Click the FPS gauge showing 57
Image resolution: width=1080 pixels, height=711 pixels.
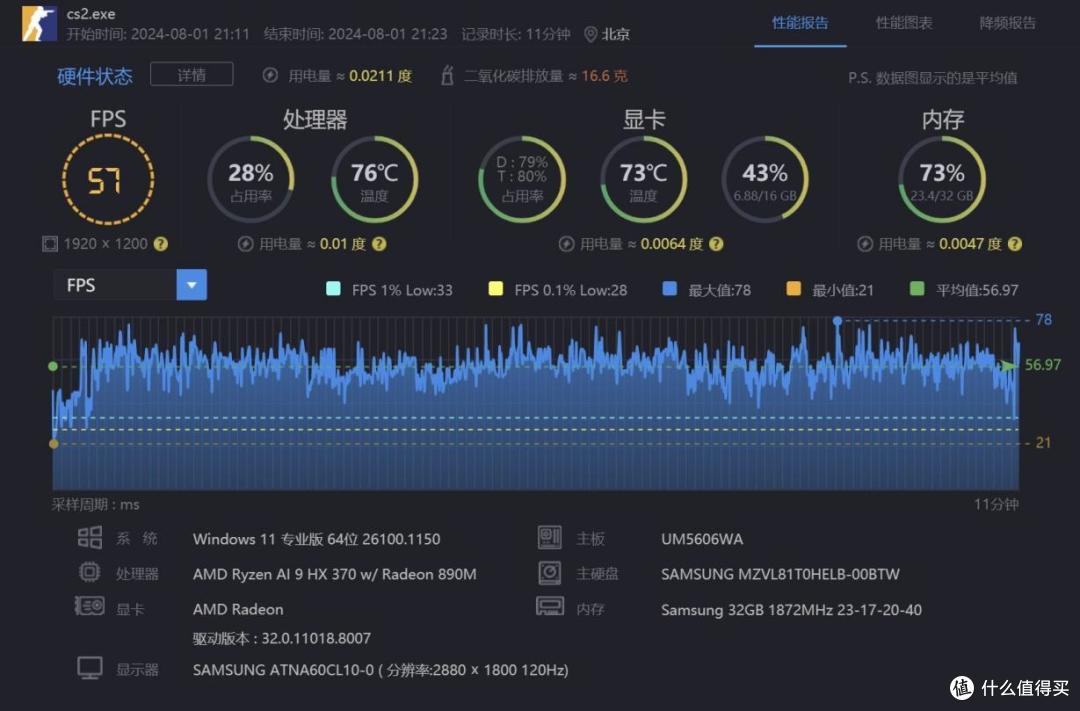108,180
